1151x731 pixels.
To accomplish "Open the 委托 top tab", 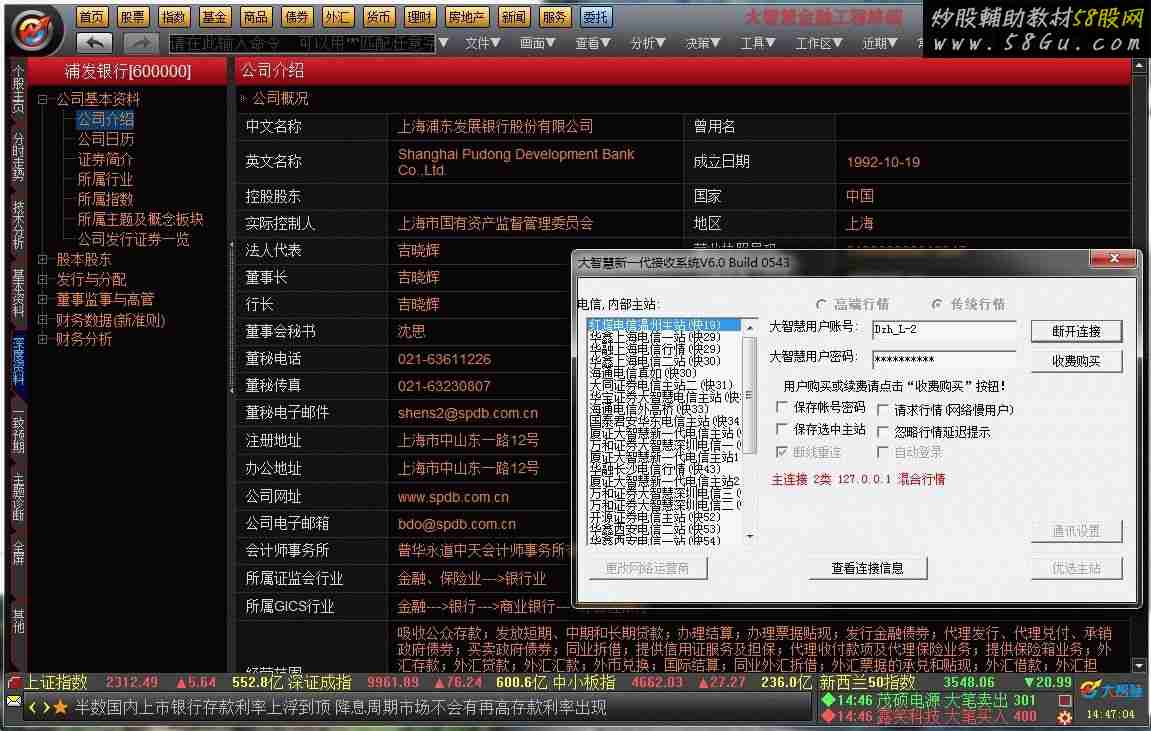I will tap(595, 17).
